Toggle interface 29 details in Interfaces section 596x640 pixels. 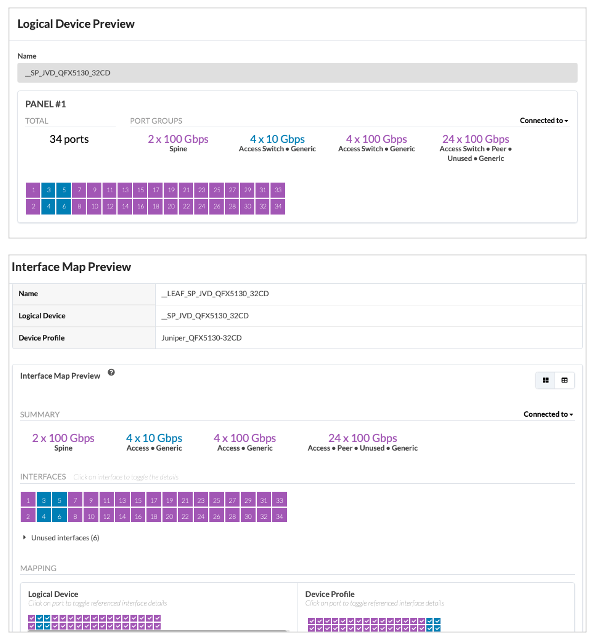tap(248, 500)
